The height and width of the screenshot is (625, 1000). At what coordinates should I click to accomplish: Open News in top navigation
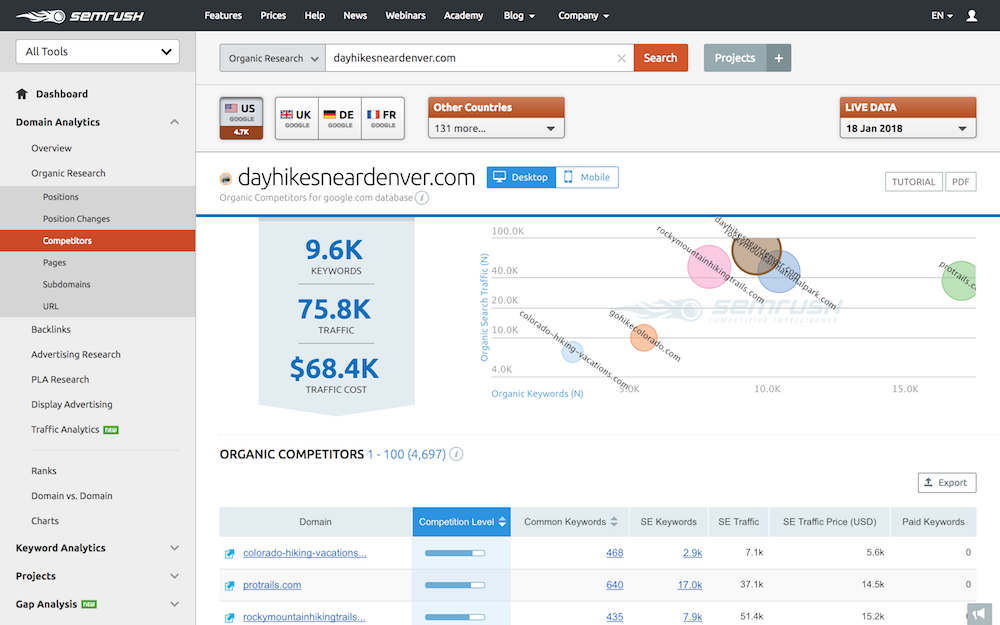(x=355, y=15)
